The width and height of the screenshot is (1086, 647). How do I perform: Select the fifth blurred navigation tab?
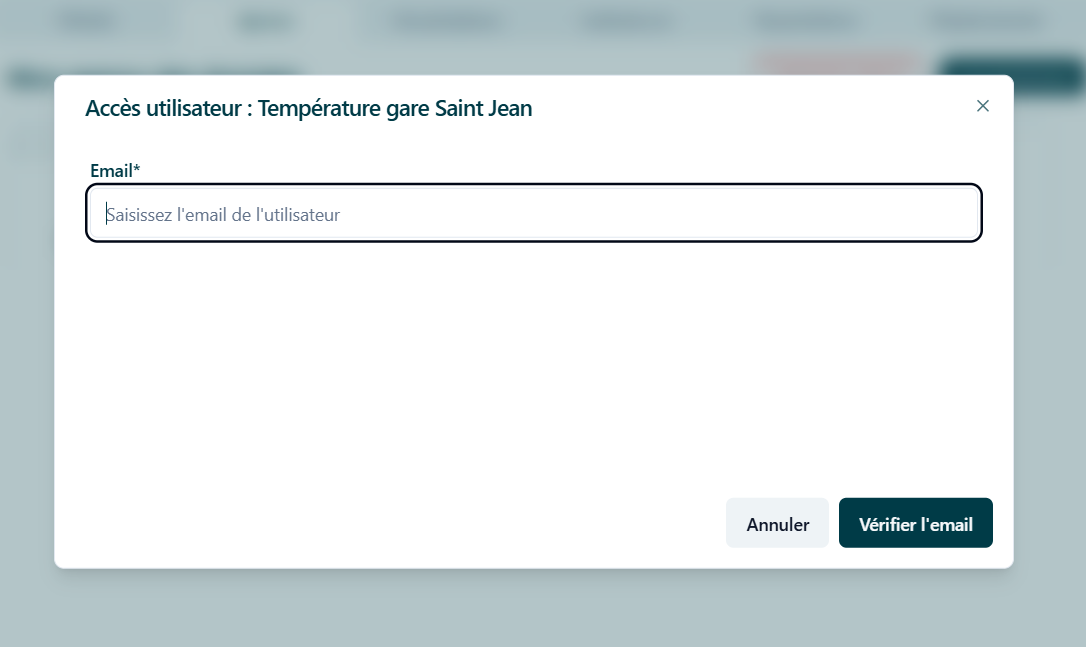click(x=803, y=21)
